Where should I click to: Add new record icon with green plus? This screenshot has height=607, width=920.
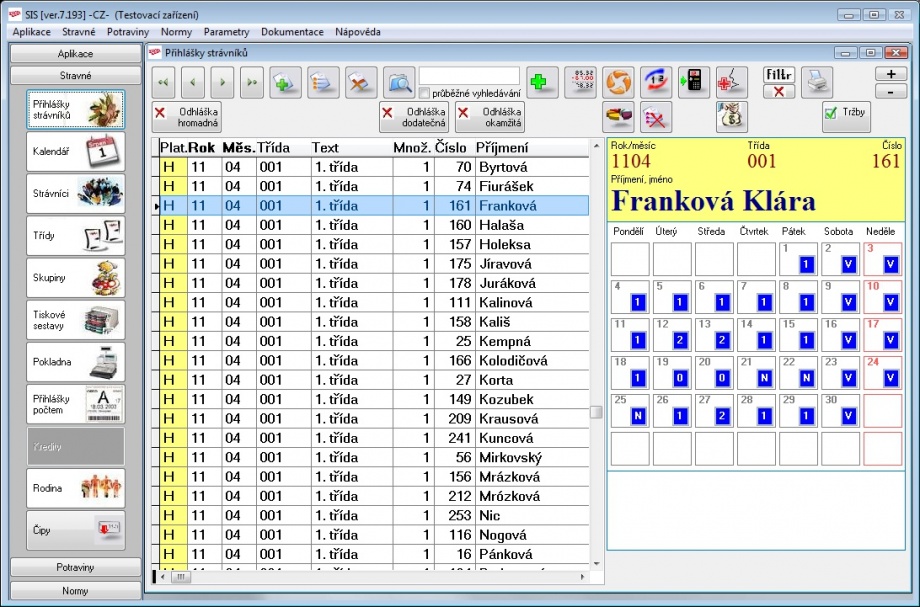[x=285, y=83]
